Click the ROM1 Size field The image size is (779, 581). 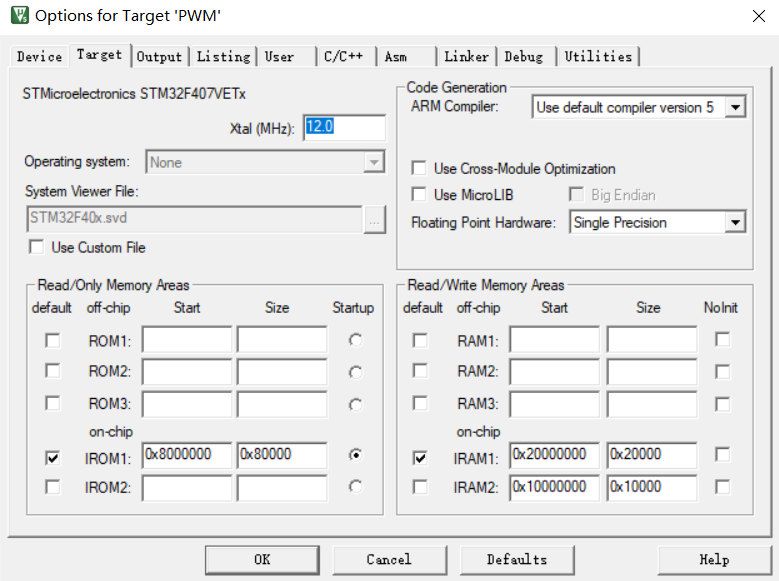coord(282,340)
